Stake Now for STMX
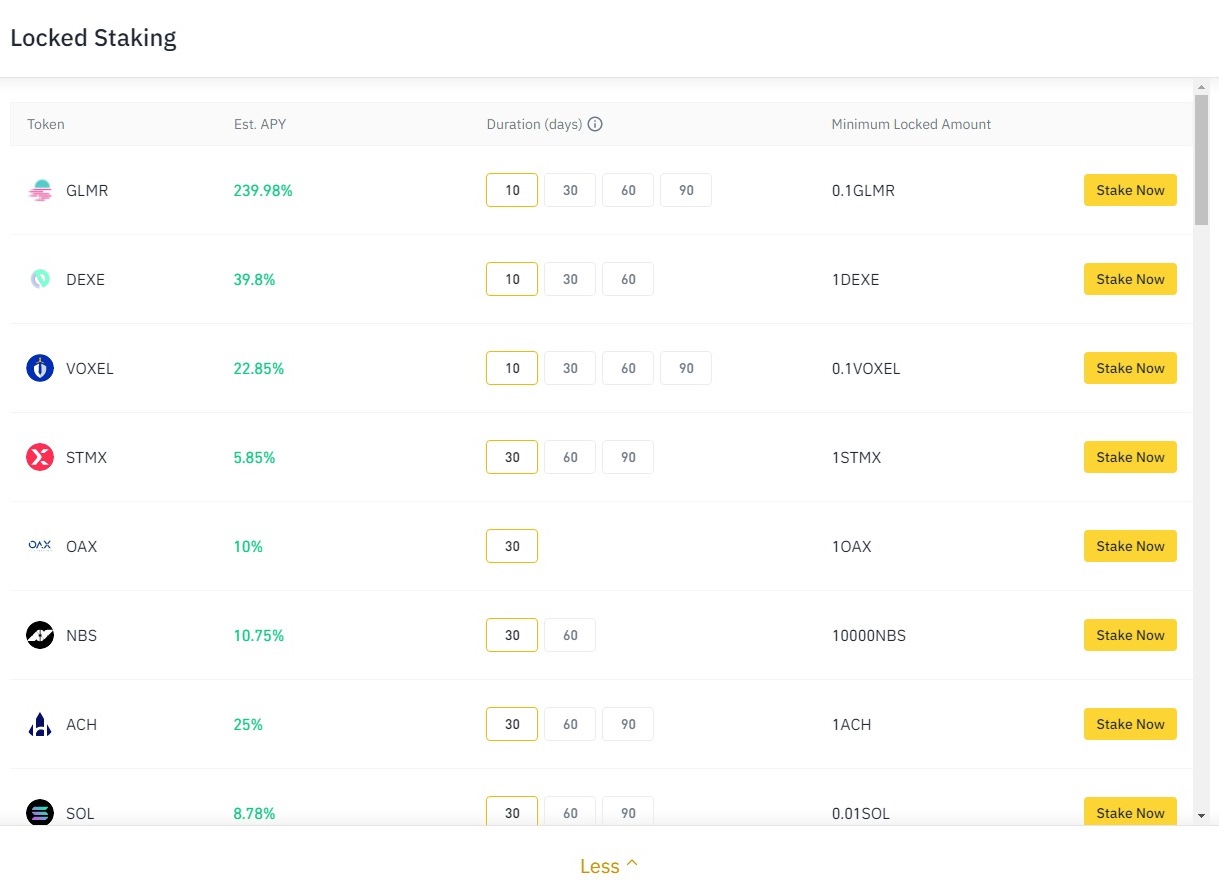This screenshot has height=887, width=1219. pos(1130,457)
